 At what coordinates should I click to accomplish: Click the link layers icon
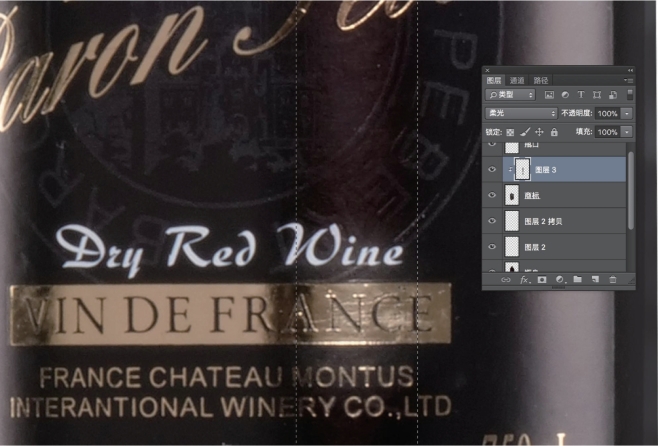pyautogui.click(x=506, y=279)
